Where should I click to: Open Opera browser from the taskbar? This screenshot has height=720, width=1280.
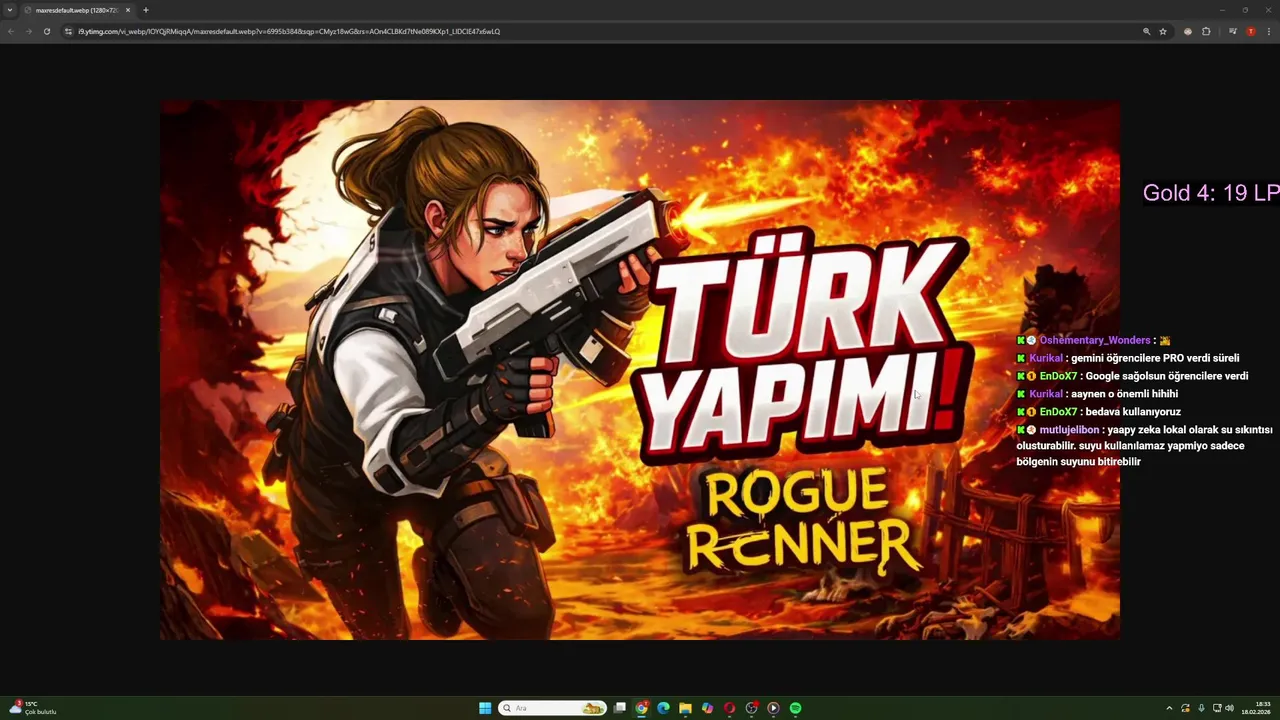pos(729,708)
